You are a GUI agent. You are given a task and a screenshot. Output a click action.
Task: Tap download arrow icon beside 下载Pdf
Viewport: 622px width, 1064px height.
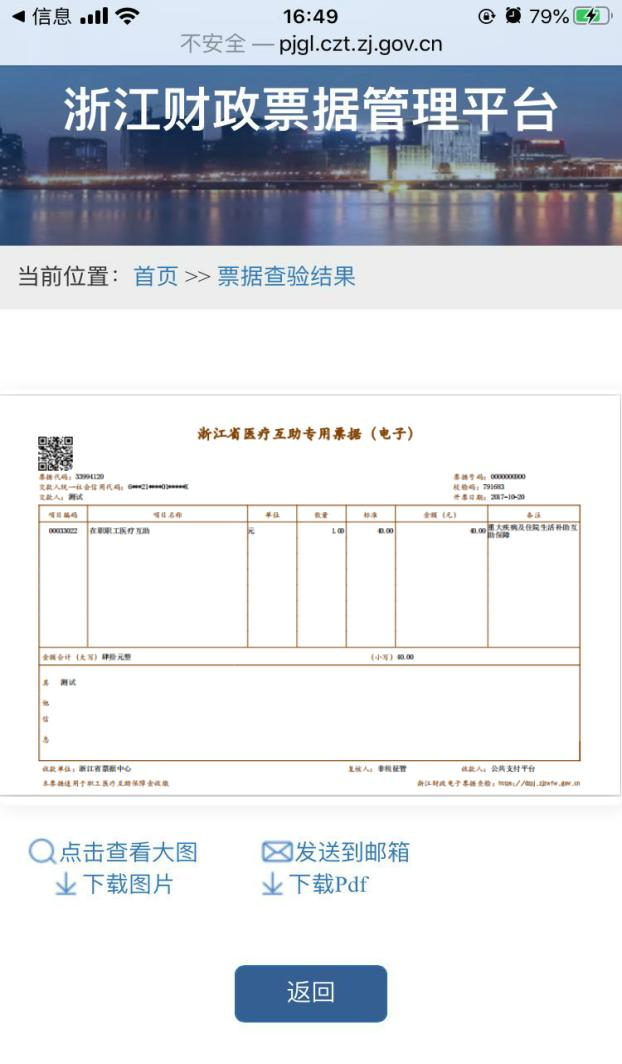pos(272,884)
